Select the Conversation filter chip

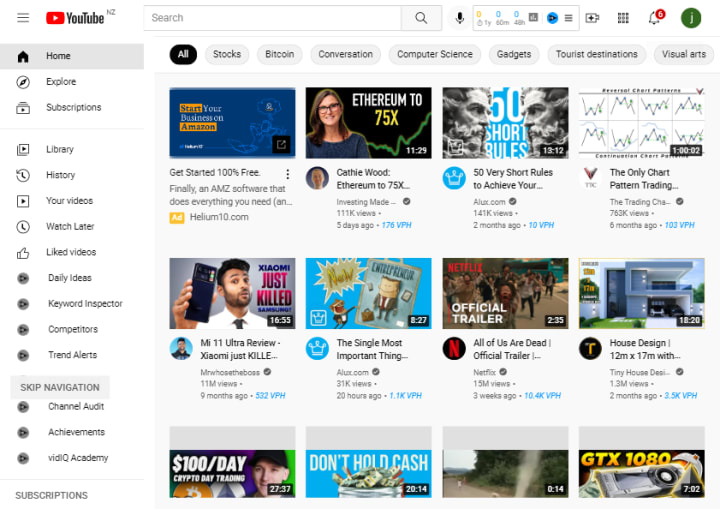(x=346, y=54)
